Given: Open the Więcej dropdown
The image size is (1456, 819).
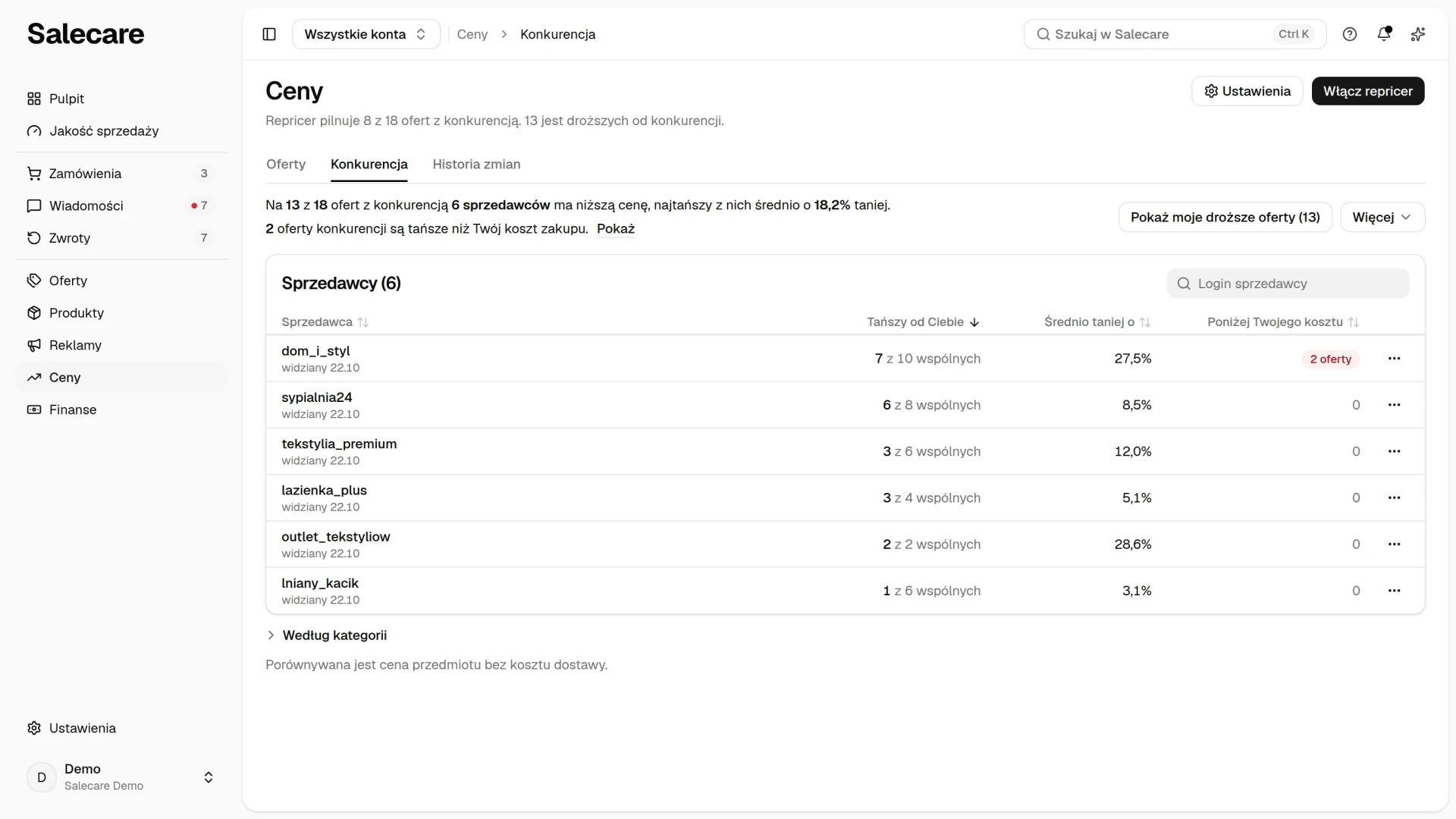Looking at the screenshot, I should (1382, 217).
